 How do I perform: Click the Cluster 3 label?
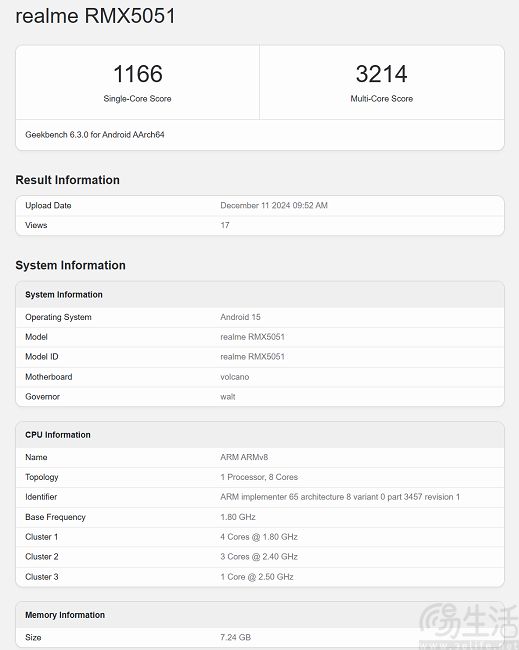tap(41, 577)
